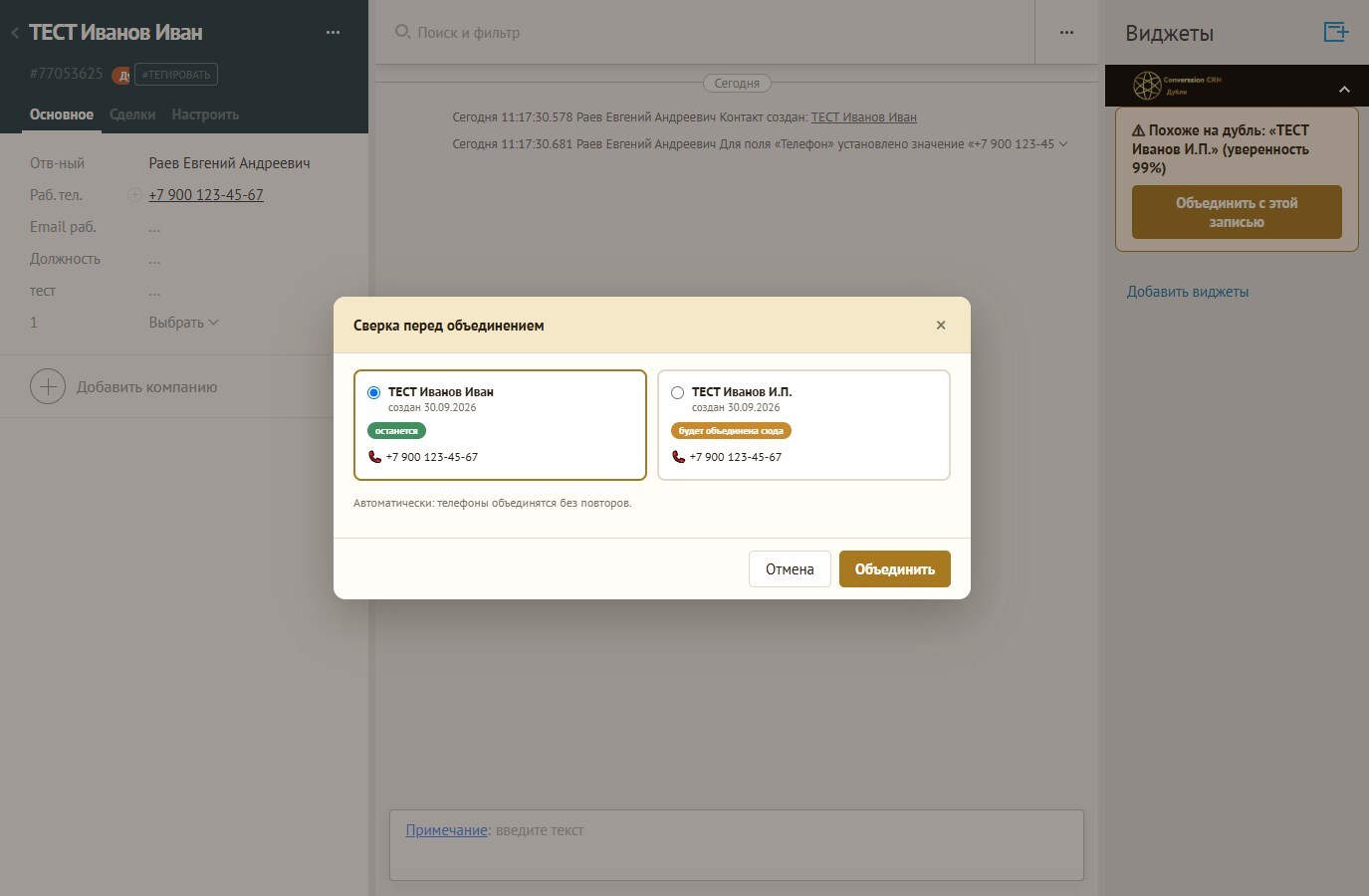Click Добавить компанию plus circle icon
The height and width of the screenshot is (896, 1369).
(48, 386)
